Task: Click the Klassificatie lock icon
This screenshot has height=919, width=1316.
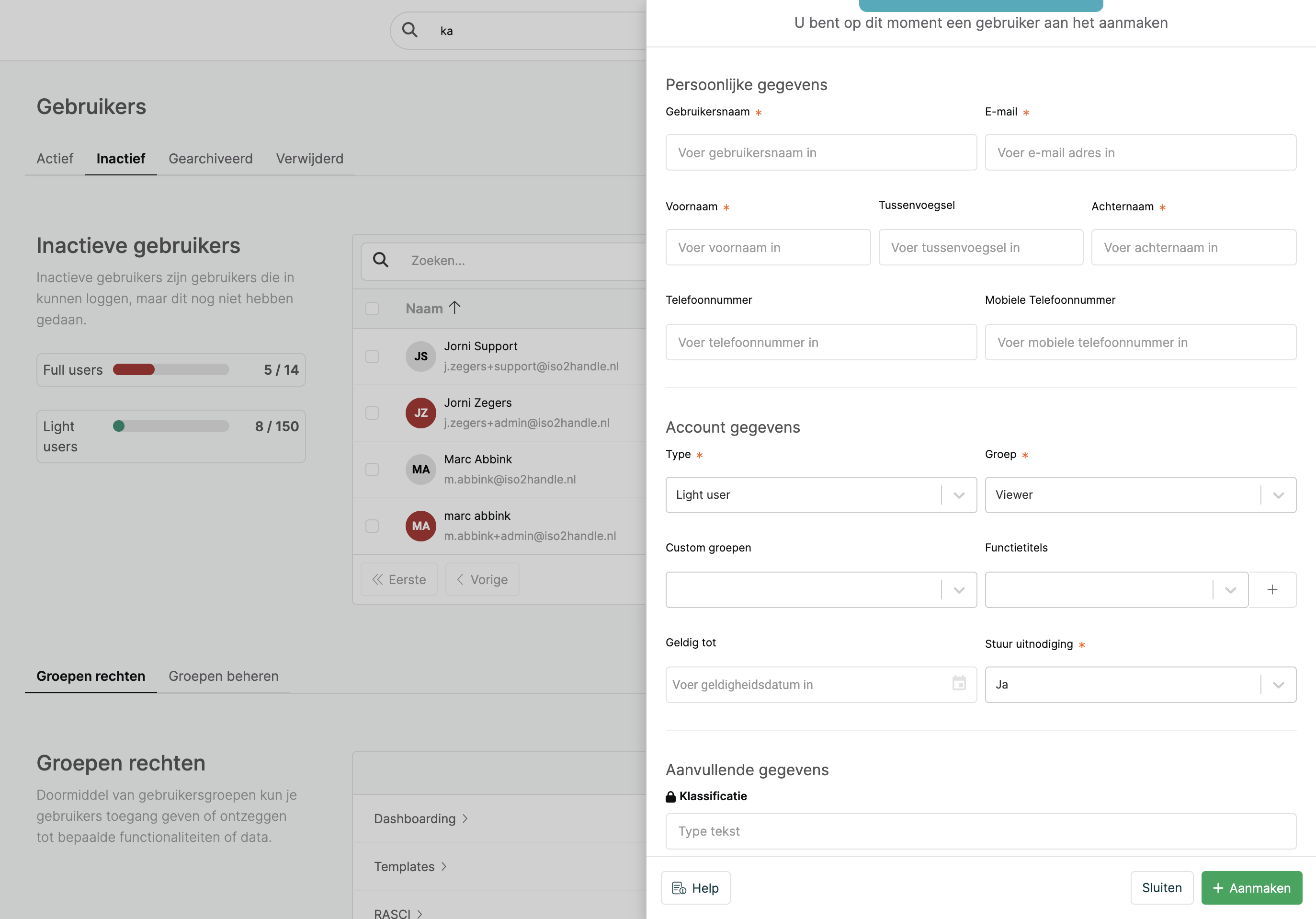Action: [x=670, y=796]
